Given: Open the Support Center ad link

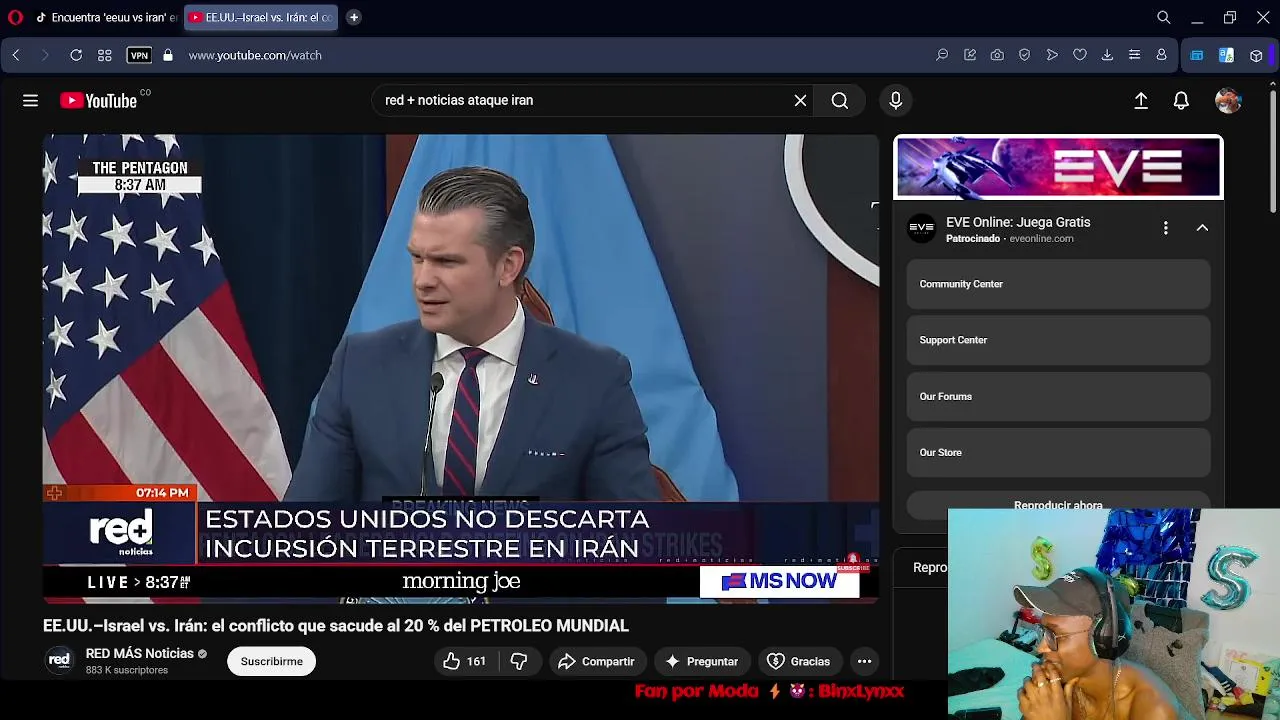Looking at the screenshot, I should click(x=1058, y=340).
